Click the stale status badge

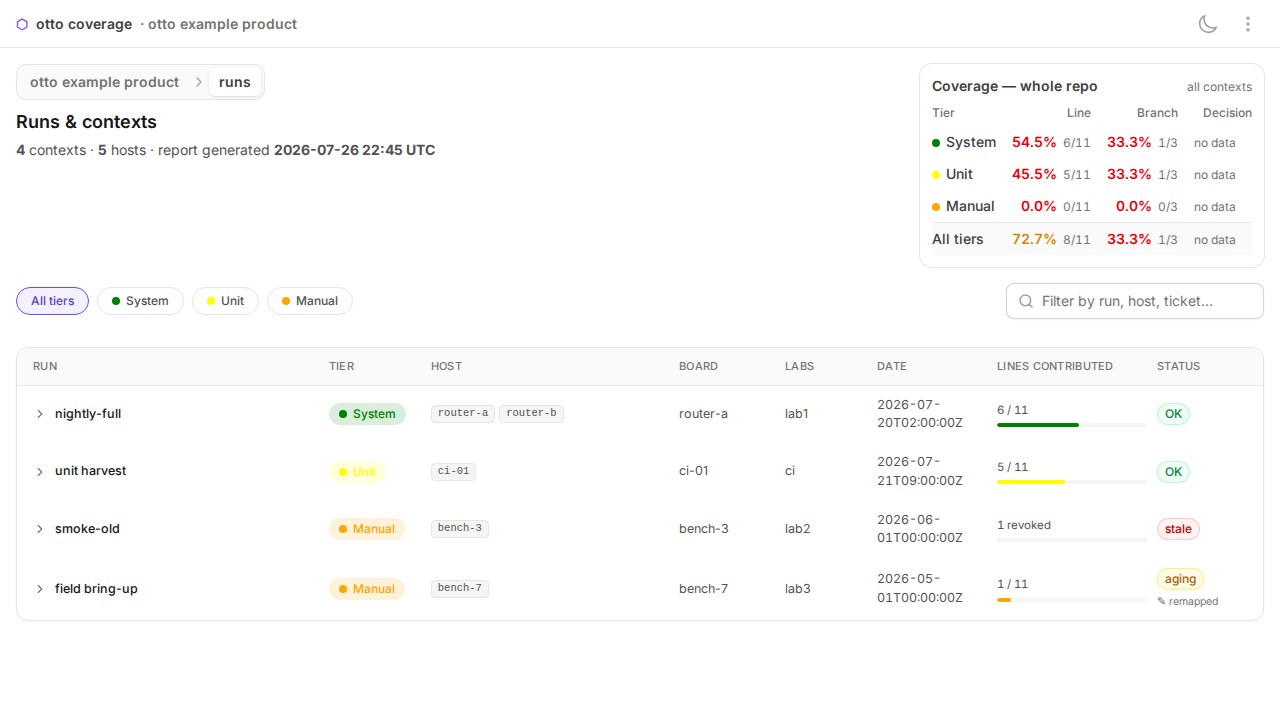point(1178,529)
